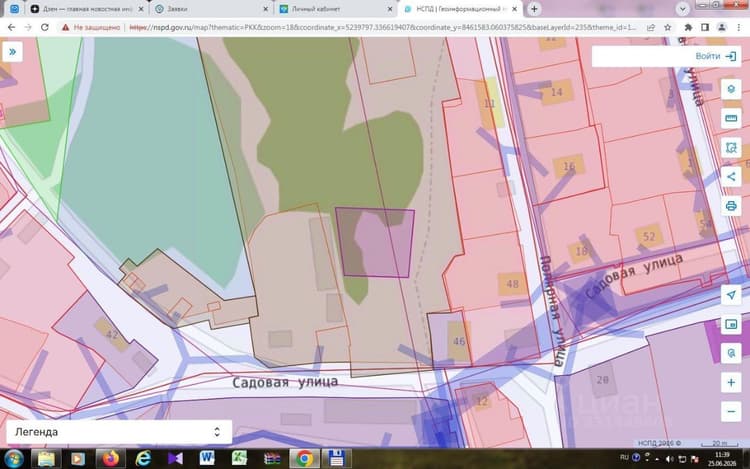
Task: Select the ruler measurement tool
Action: 731,118
